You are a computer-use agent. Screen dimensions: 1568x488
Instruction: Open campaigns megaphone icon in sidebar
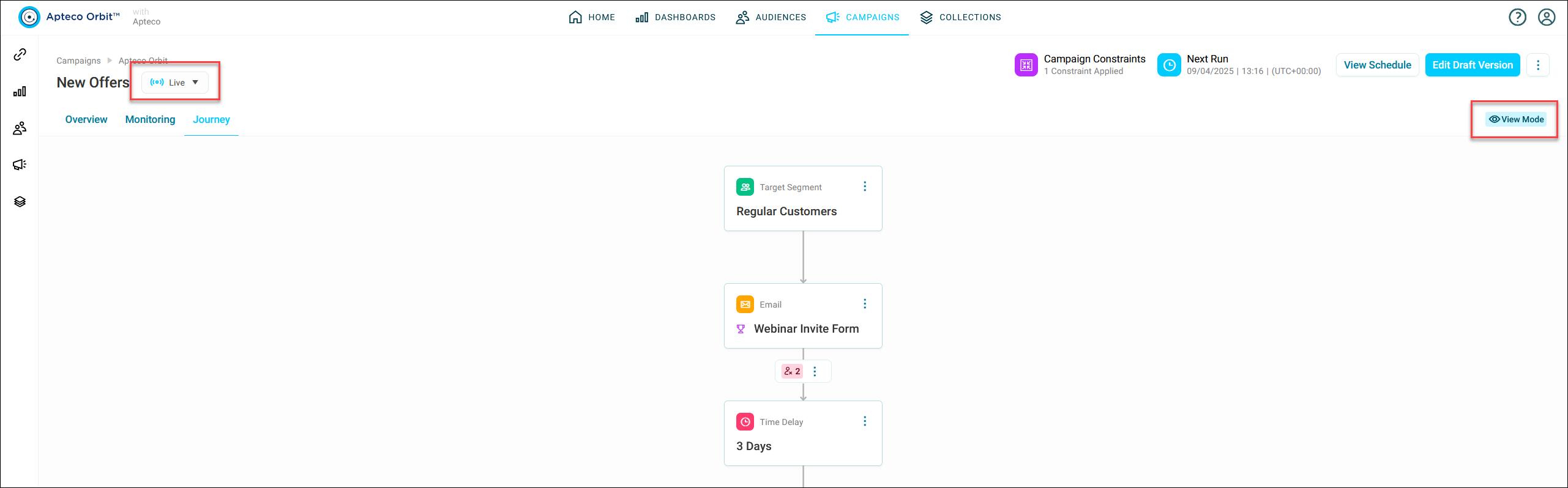click(20, 165)
